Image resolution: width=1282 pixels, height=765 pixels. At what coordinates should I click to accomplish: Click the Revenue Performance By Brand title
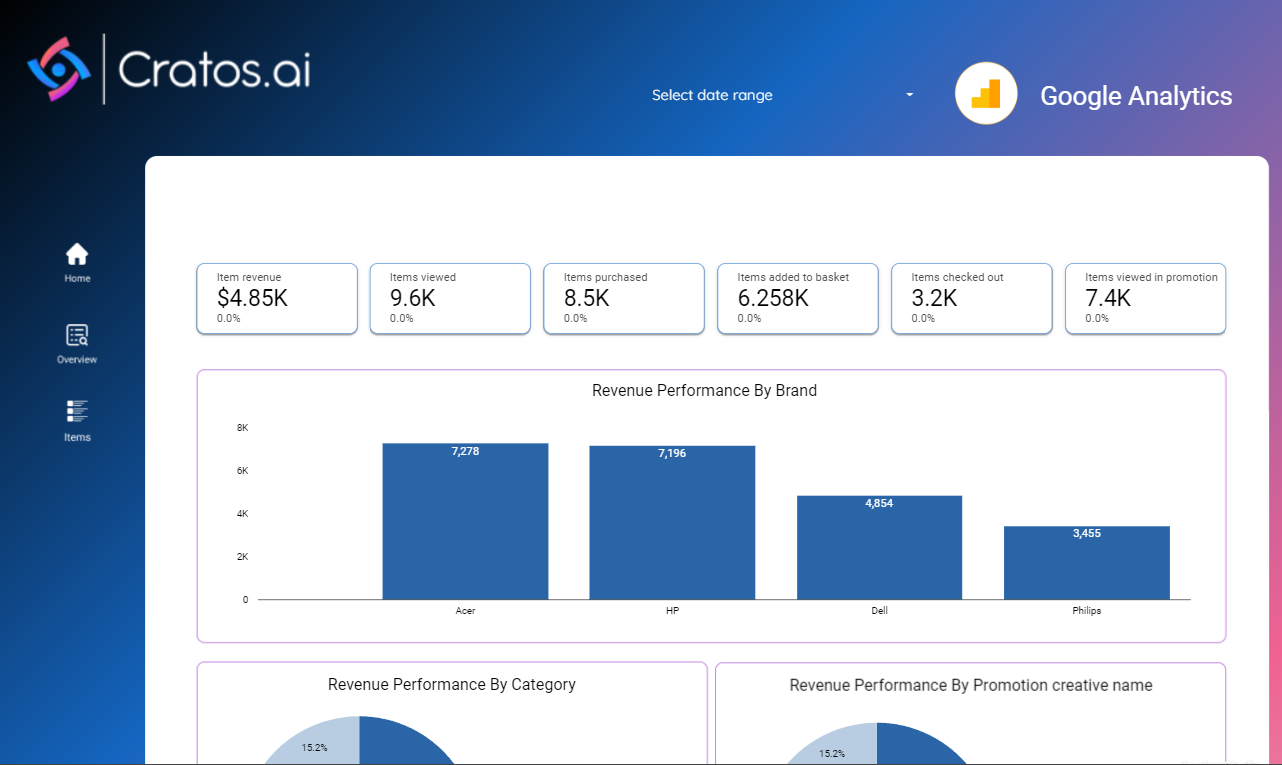tap(705, 391)
